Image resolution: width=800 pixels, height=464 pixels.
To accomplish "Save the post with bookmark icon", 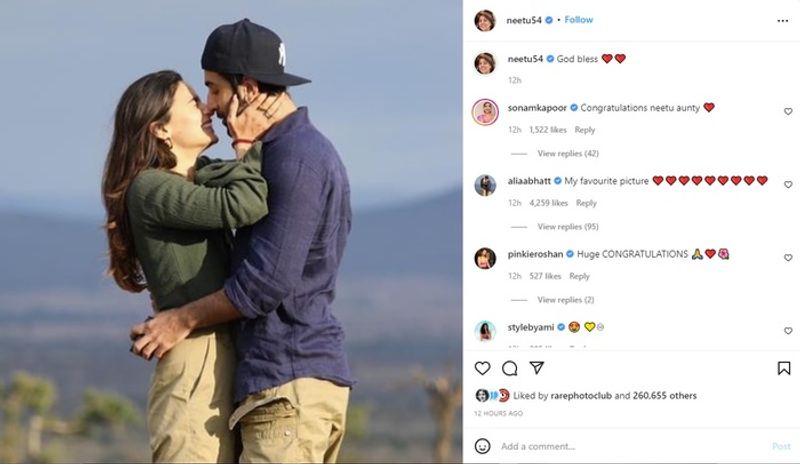I will click(784, 368).
